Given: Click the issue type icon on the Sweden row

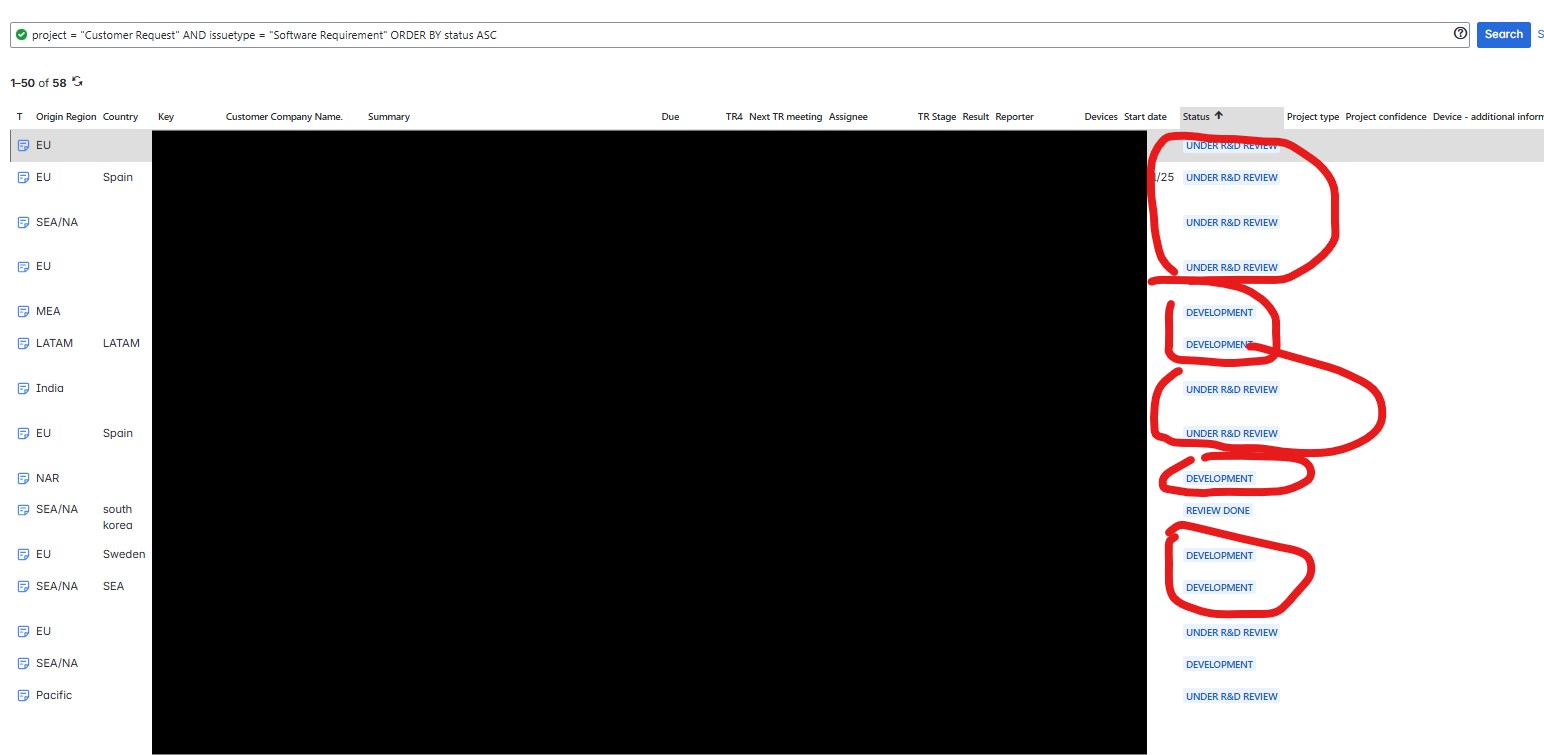Looking at the screenshot, I should [22, 553].
